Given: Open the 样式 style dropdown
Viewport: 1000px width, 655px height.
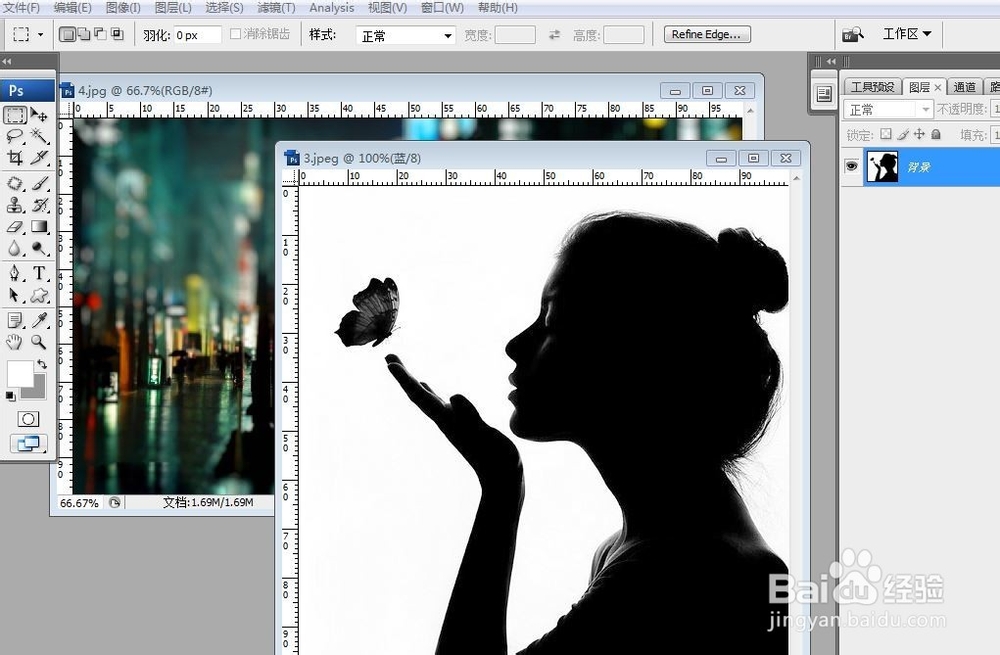Looking at the screenshot, I should 406,36.
